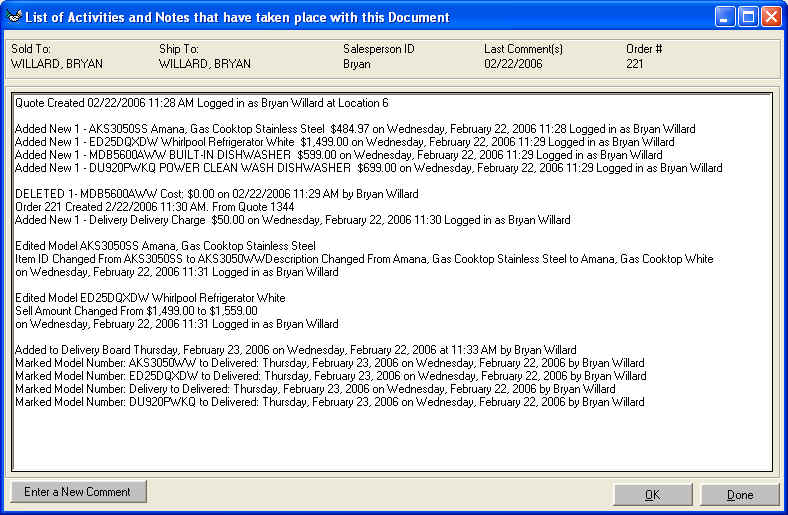
Task: Click the 'Order #' header label
Action: 644,49
